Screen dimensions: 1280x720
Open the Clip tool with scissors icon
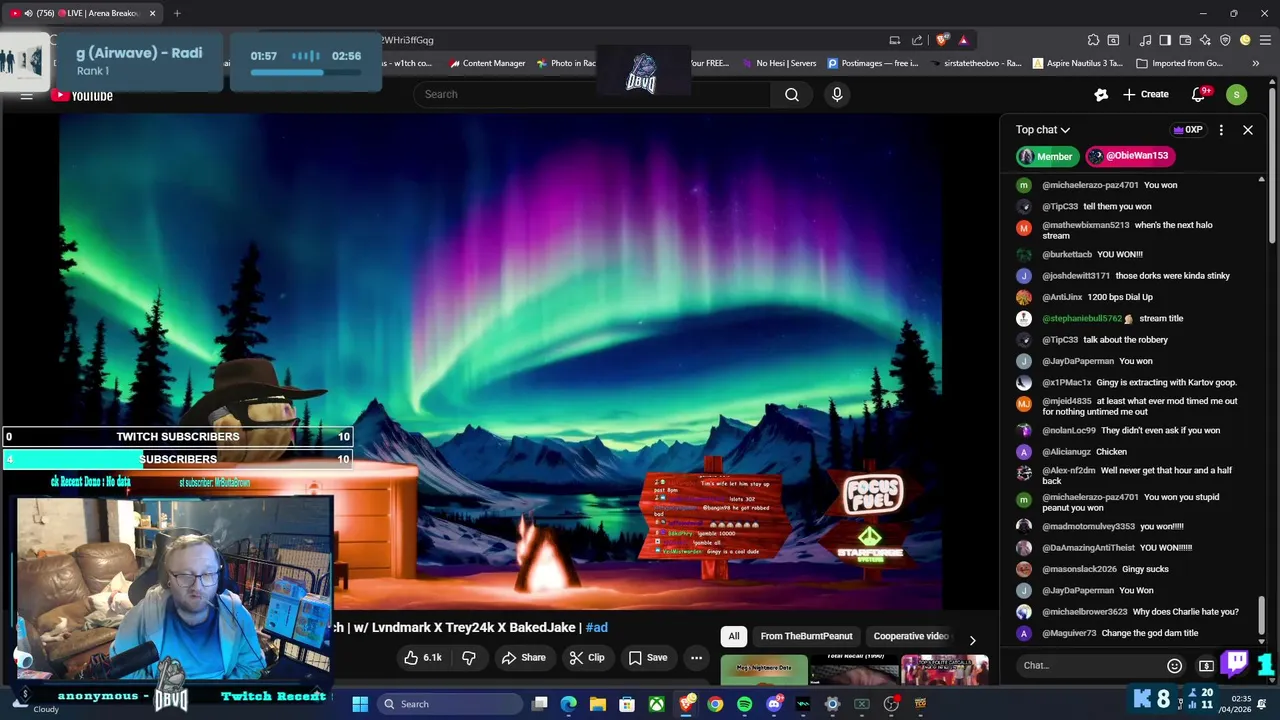[586, 657]
